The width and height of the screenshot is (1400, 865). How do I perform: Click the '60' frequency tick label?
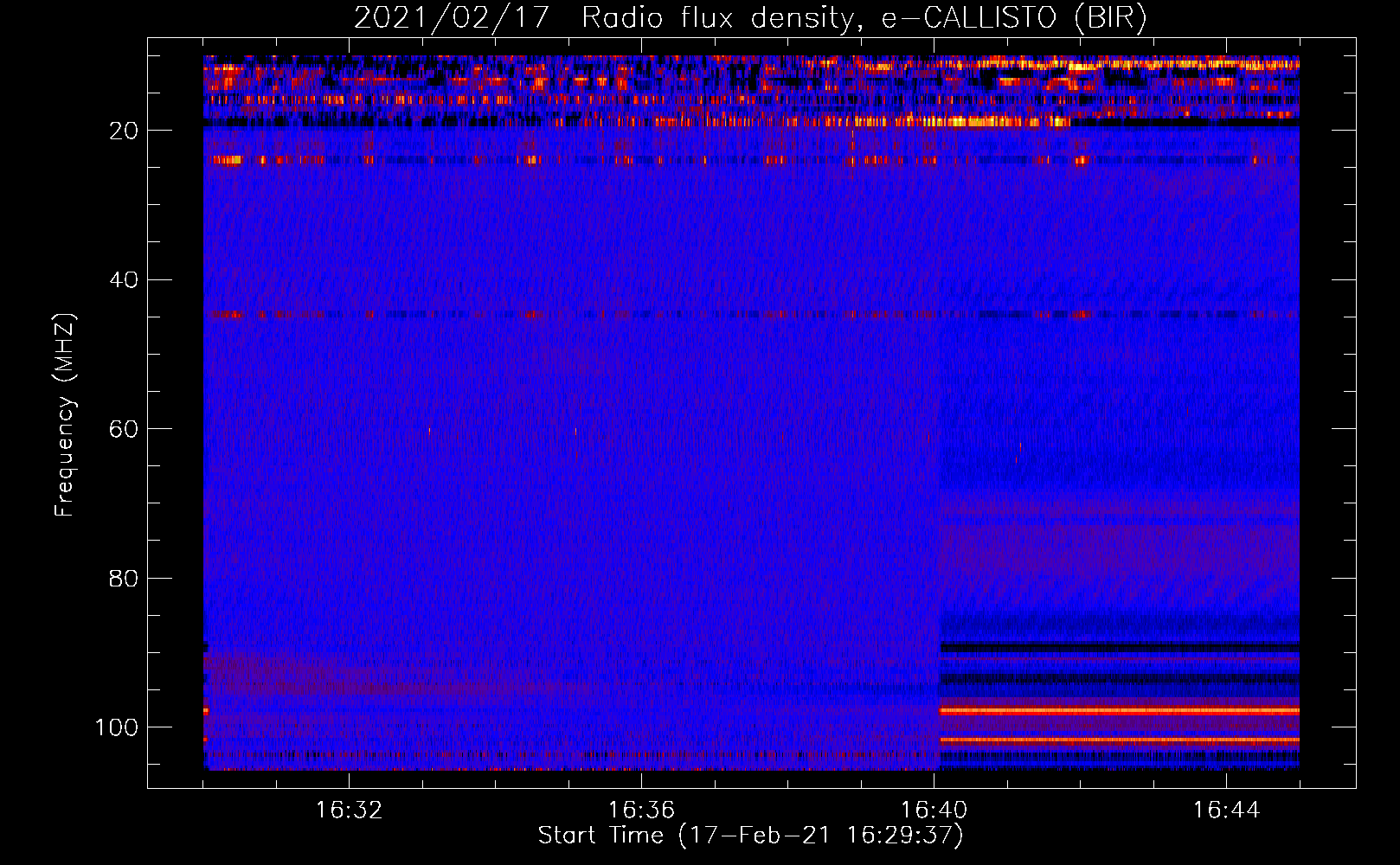point(124,429)
